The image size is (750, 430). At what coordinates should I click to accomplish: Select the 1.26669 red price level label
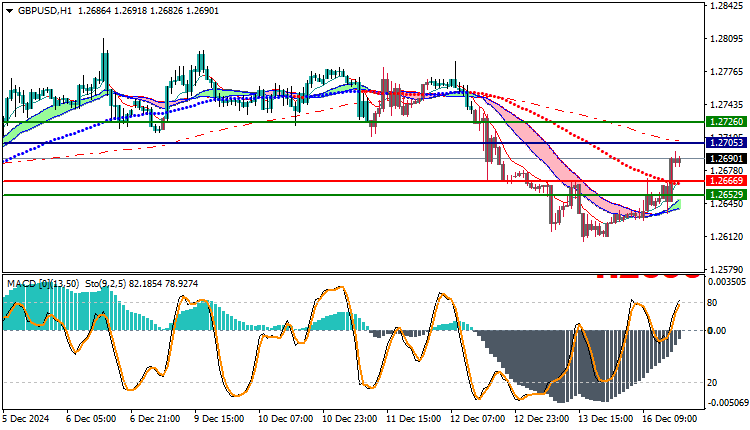(x=727, y=181)
